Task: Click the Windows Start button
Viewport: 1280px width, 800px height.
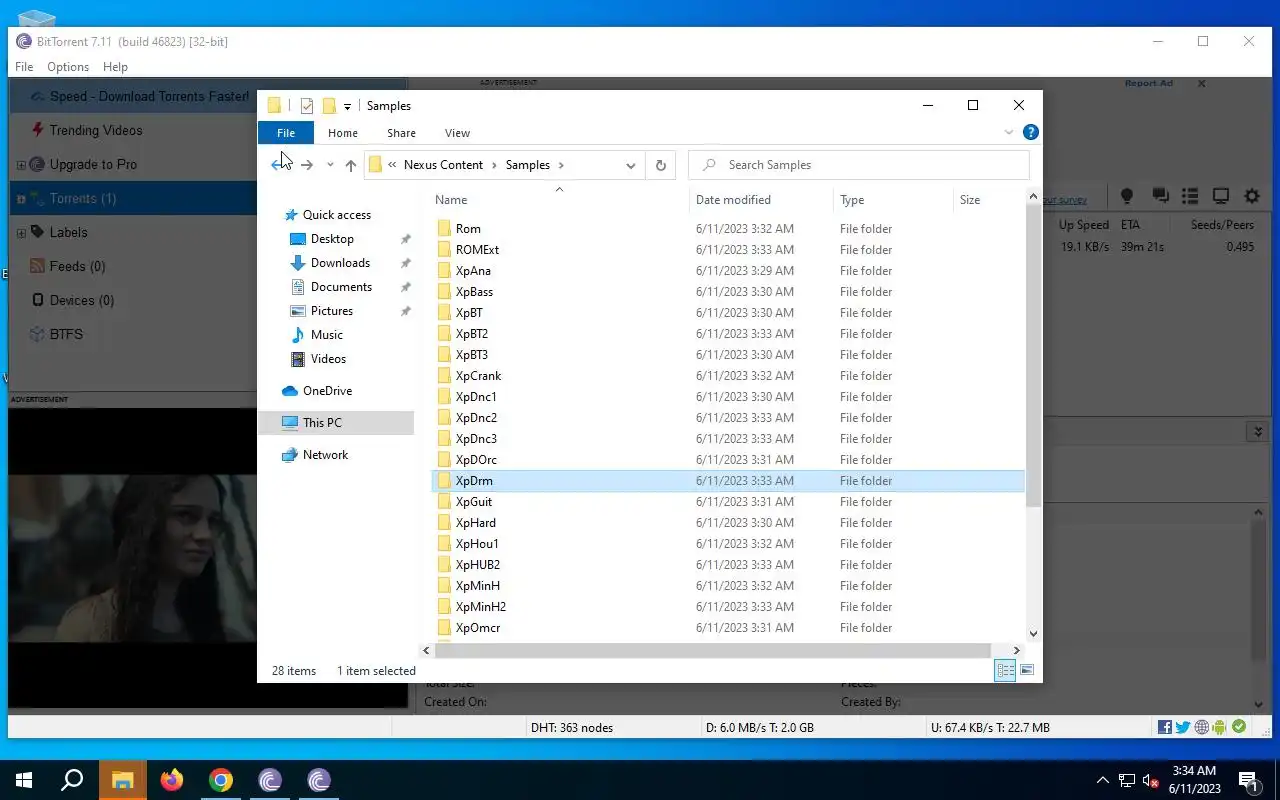Action: (24, 780)
